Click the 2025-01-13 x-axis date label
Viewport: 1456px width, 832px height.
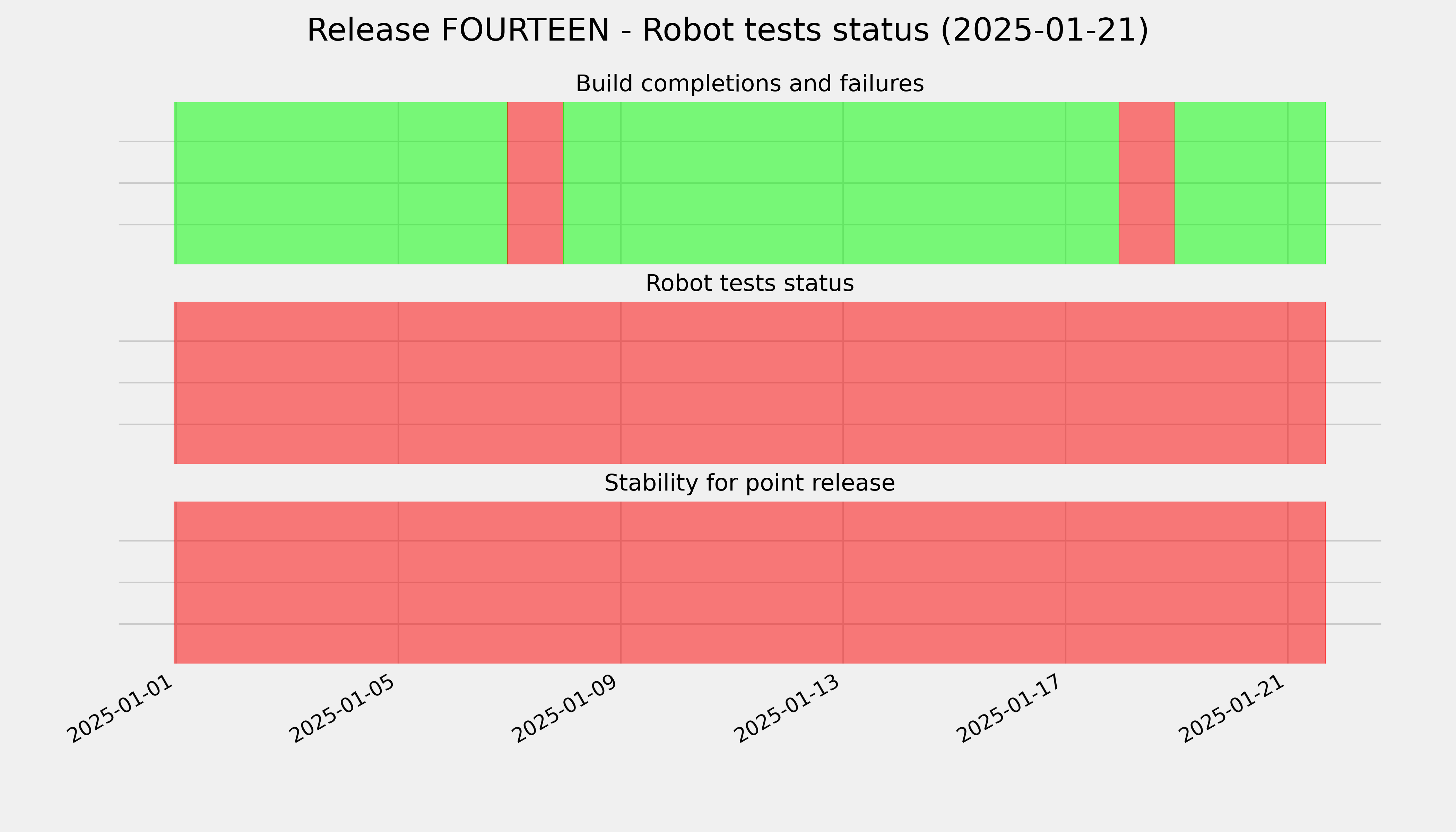pyautogui.click(x=787, y=709)
